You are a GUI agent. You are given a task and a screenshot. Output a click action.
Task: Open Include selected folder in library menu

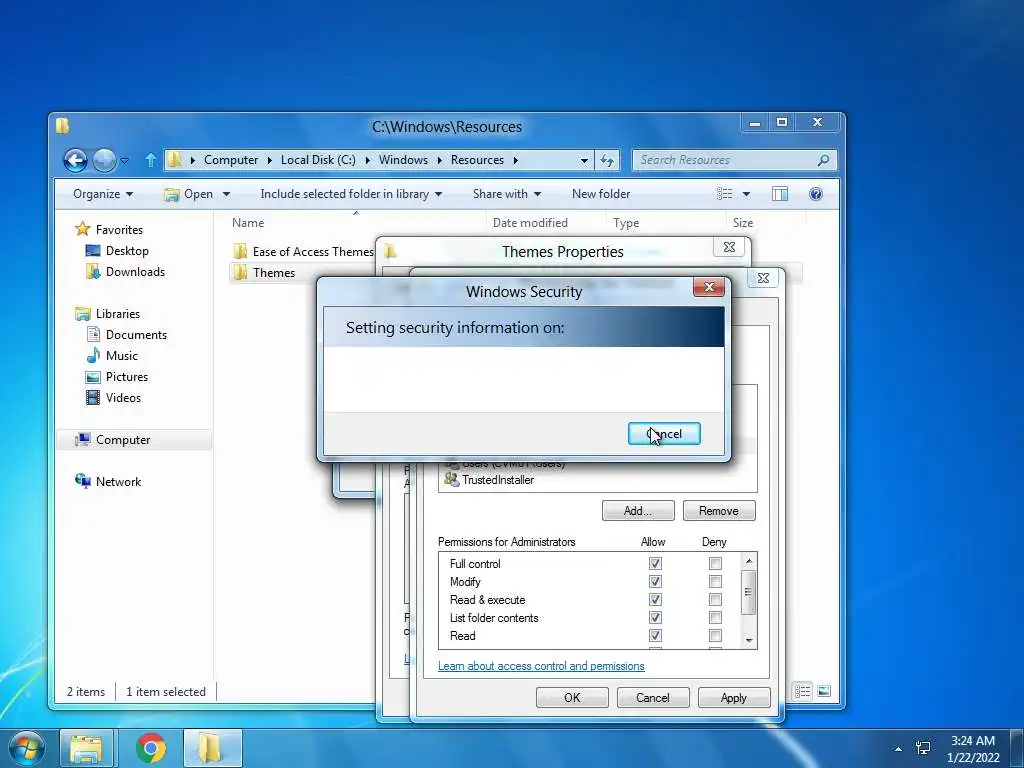click(351, 194)
